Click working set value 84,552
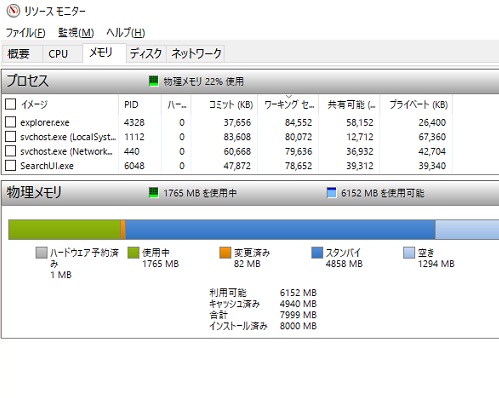This screenshot has width=499, height=398. pos(298,123)
